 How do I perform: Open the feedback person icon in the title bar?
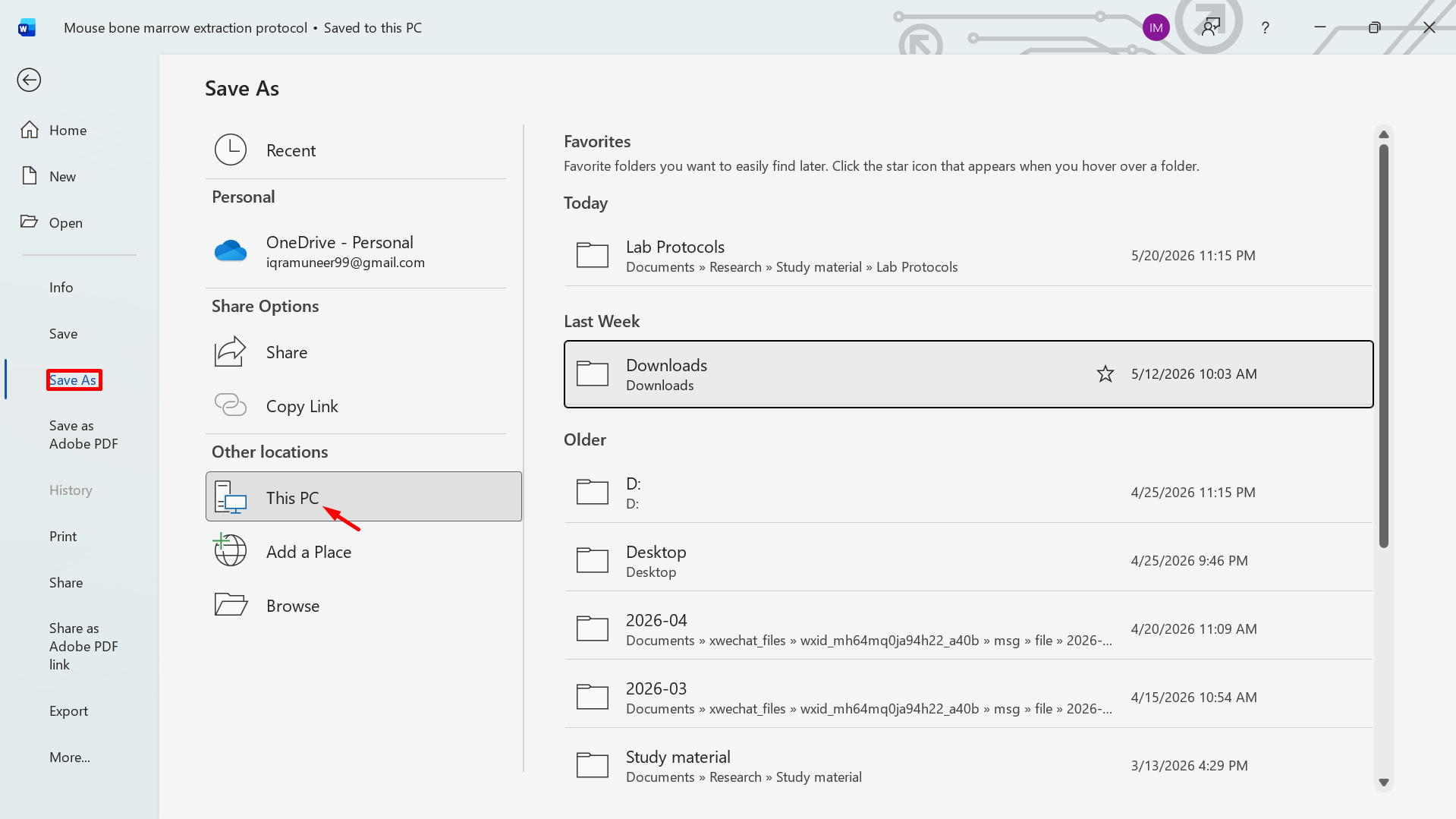coord(1211,28)
